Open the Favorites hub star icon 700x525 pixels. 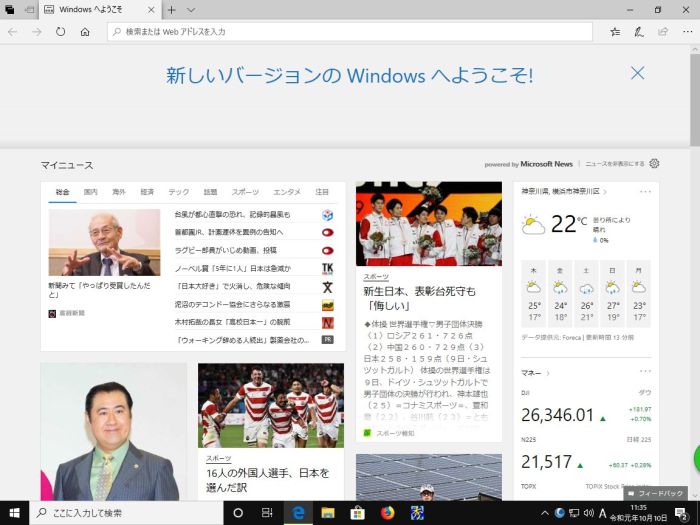click(615, 32)
